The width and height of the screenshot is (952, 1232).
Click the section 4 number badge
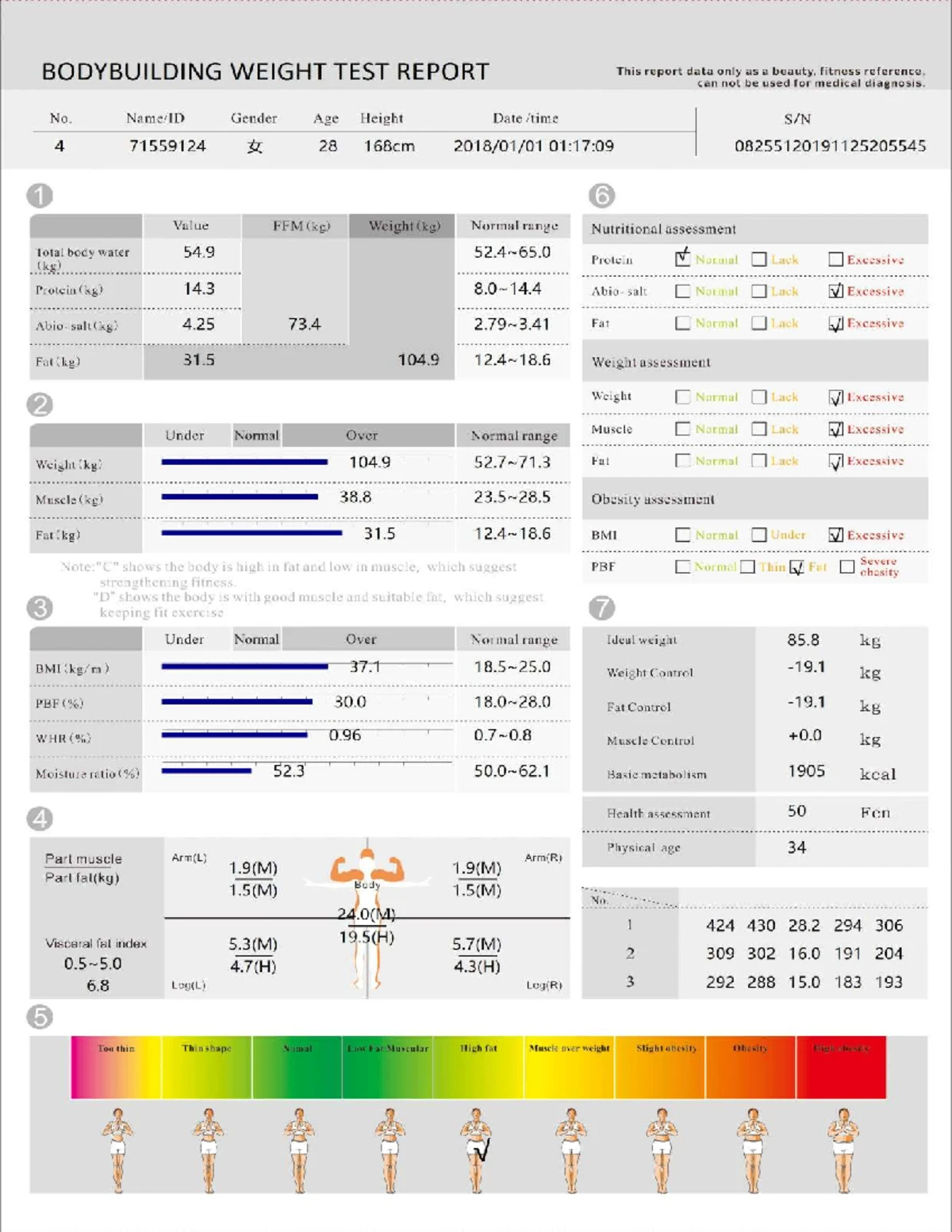click(x=40, y=818)
